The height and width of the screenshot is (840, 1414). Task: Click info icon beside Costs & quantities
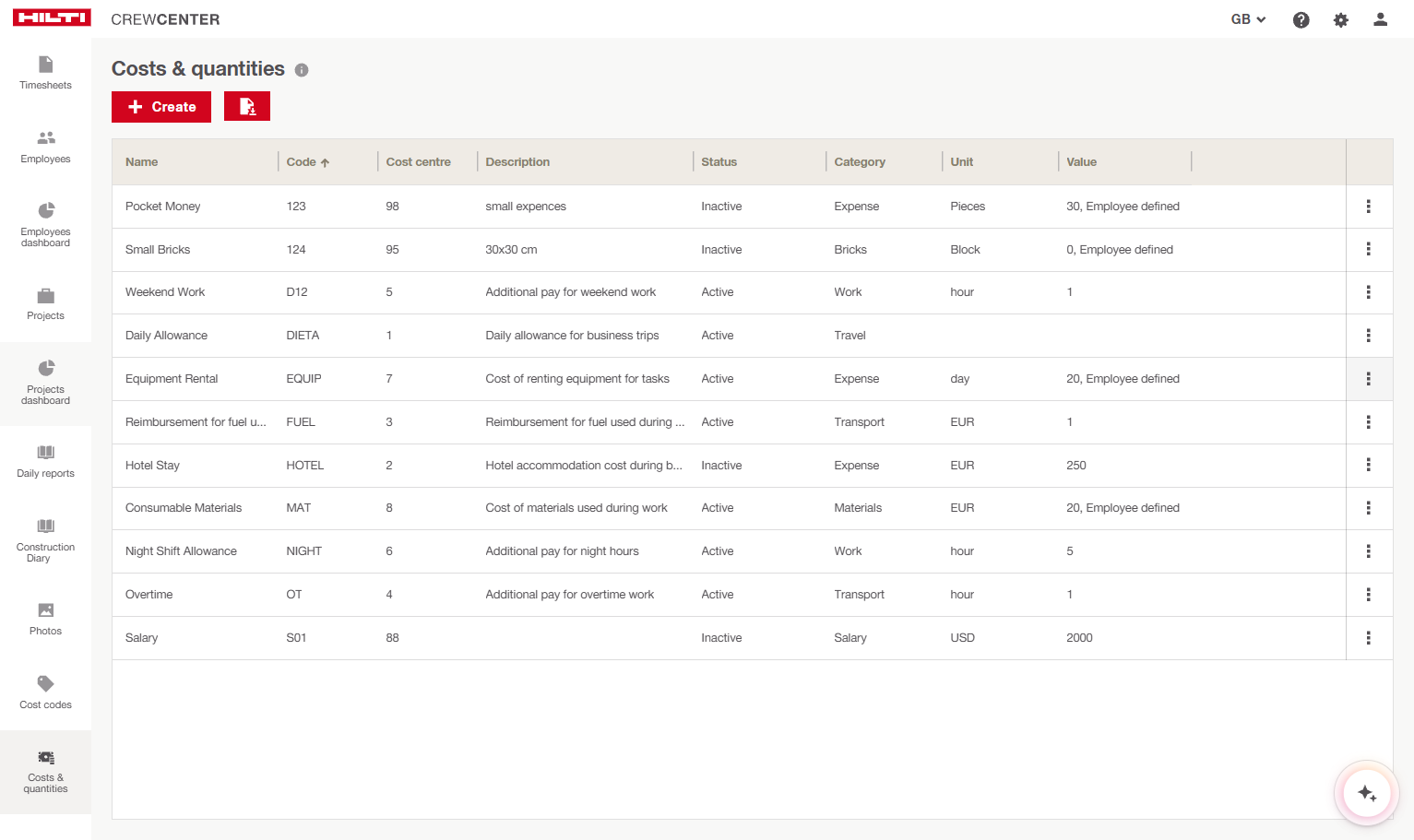pyautogui.click(x=302, y=70)
